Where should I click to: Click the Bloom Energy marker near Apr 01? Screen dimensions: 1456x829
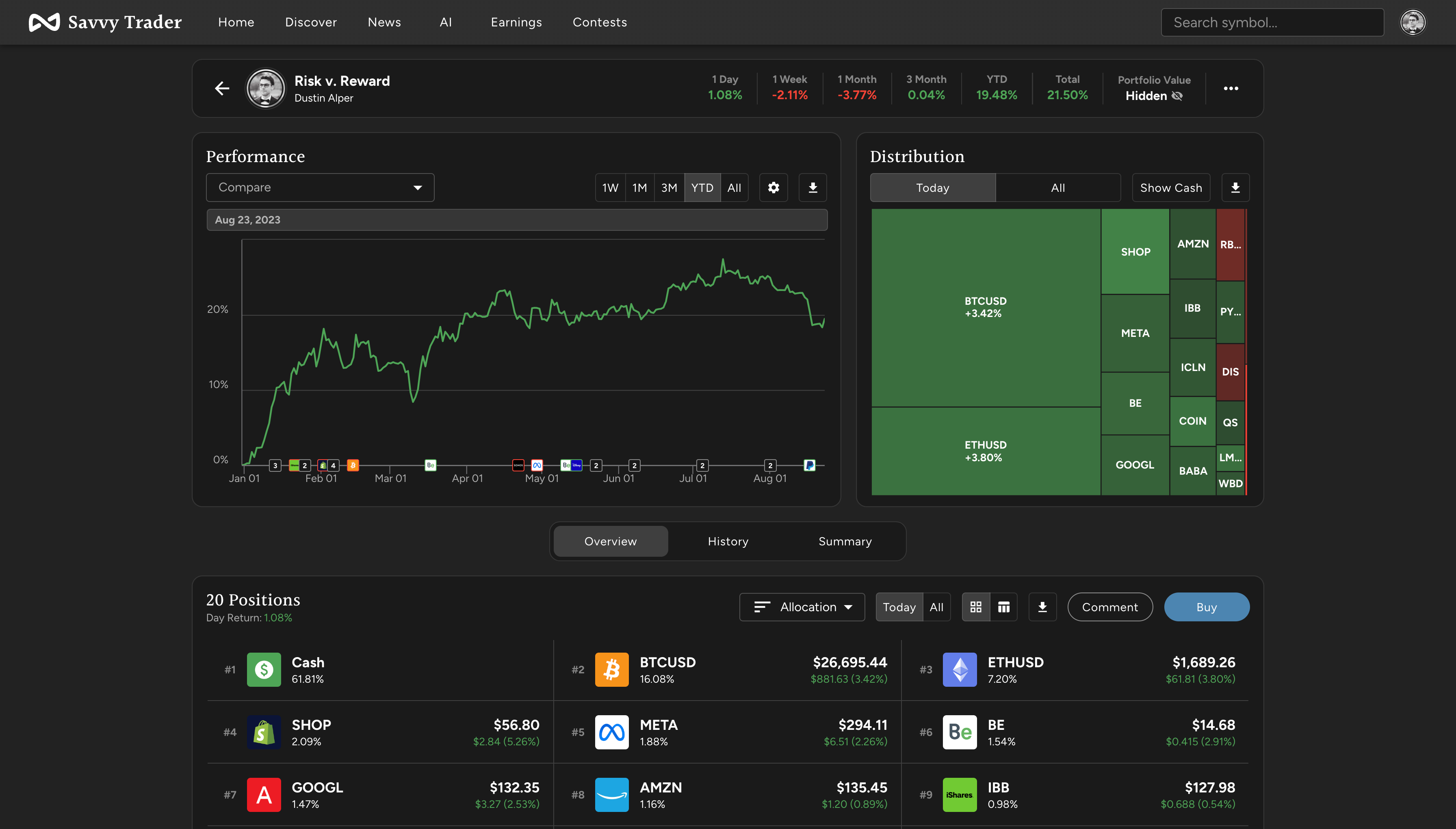431,465
